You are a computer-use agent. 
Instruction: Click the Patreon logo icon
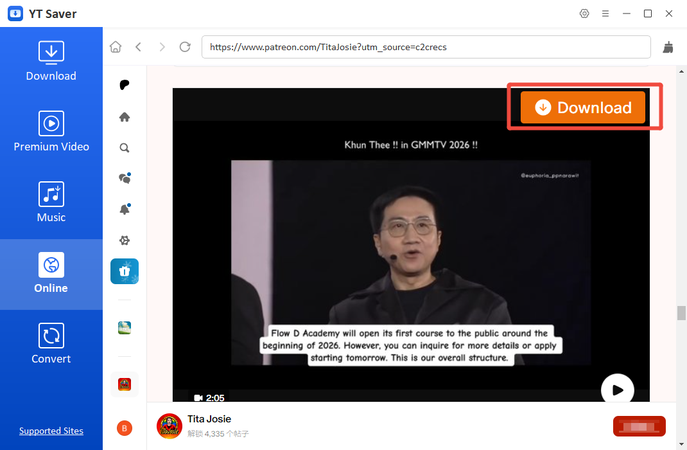point(124,85)
